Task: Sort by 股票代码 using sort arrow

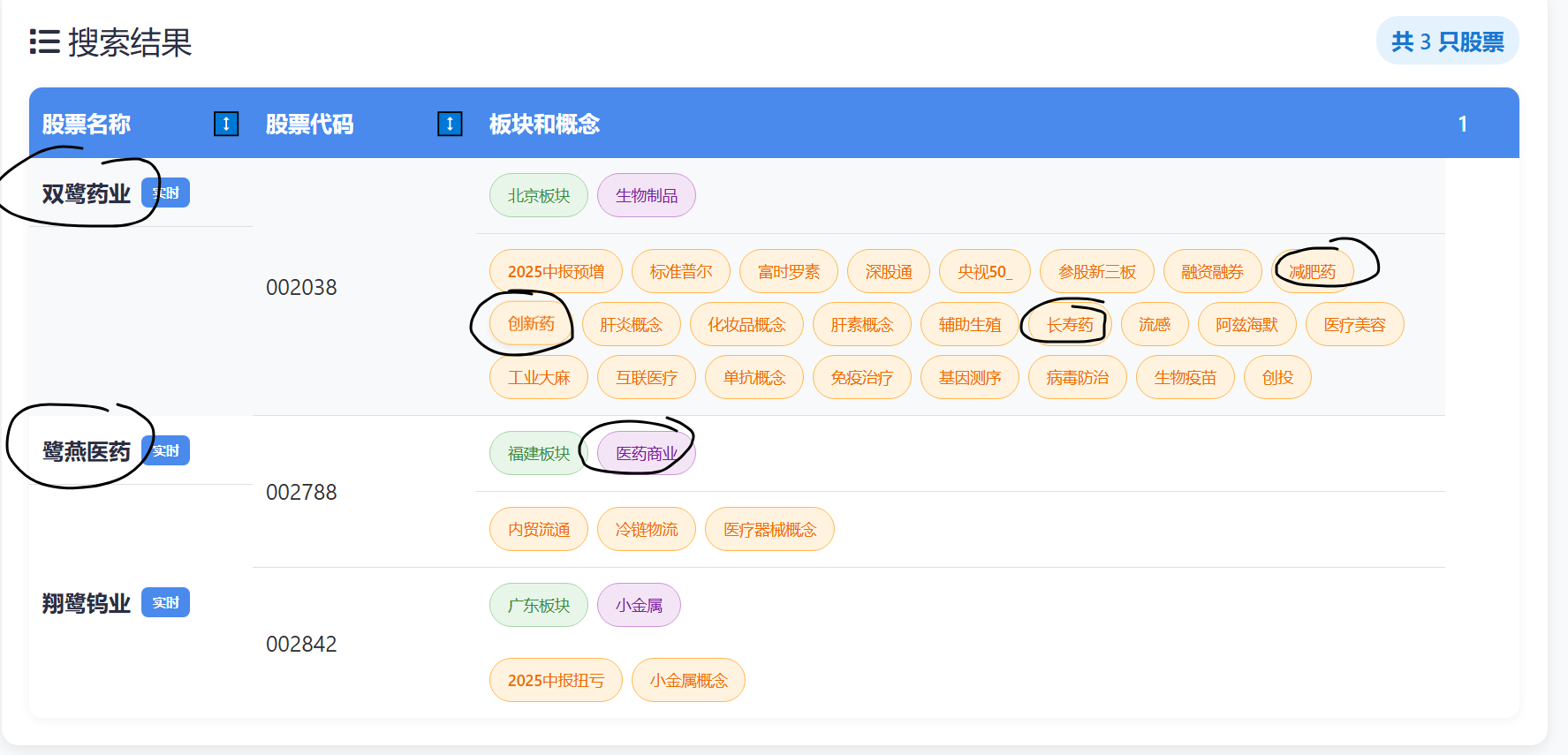Action: click(450, 124)
